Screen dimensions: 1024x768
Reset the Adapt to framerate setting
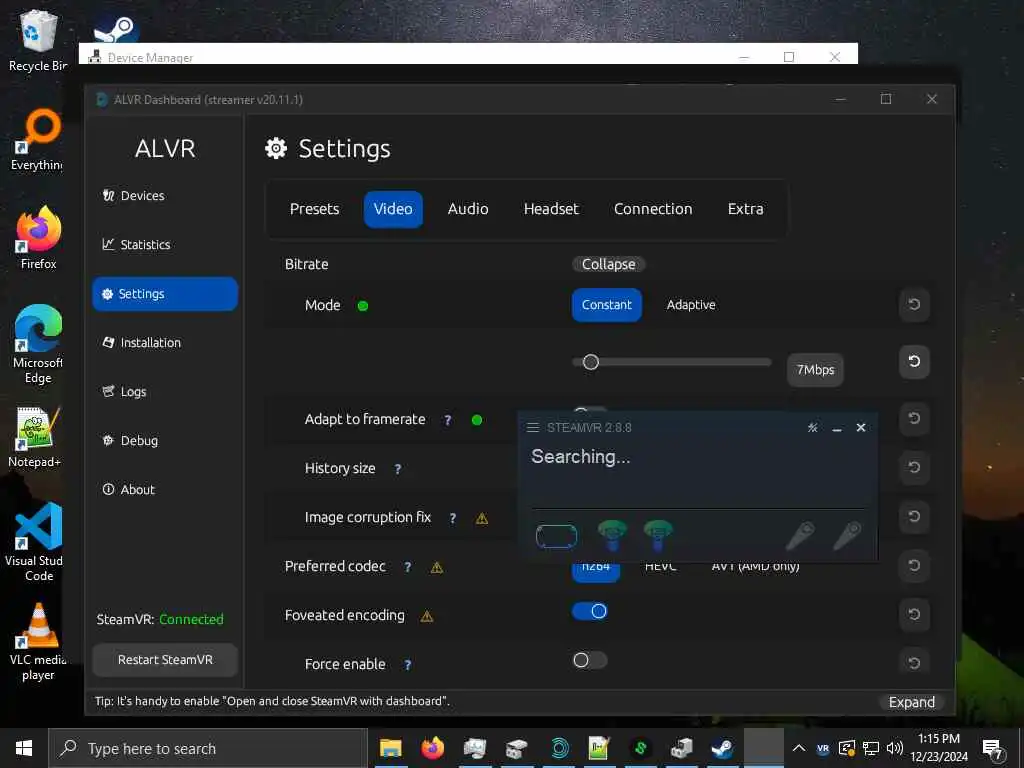[914, 418]
